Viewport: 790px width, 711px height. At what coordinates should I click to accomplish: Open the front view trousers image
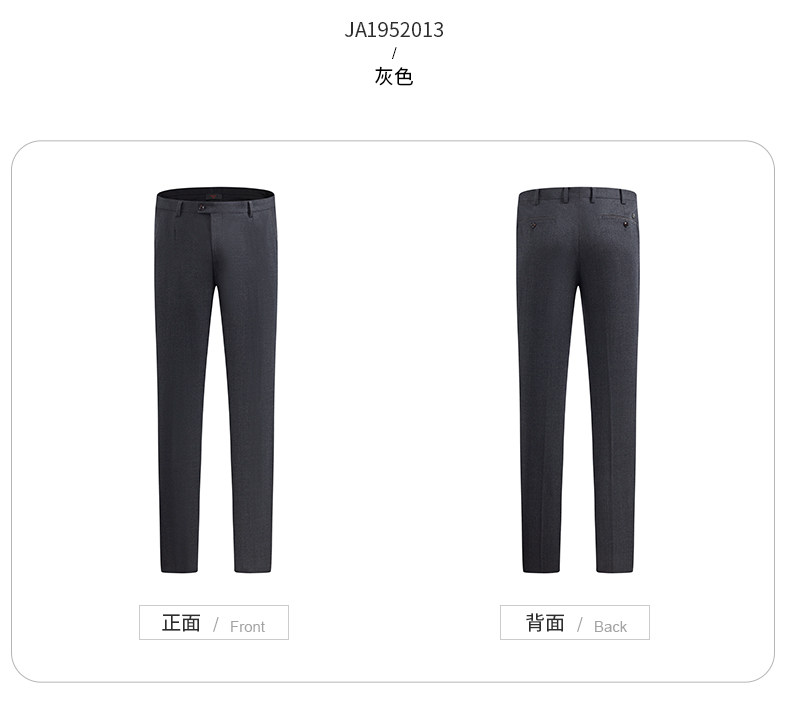pos(216,380)
